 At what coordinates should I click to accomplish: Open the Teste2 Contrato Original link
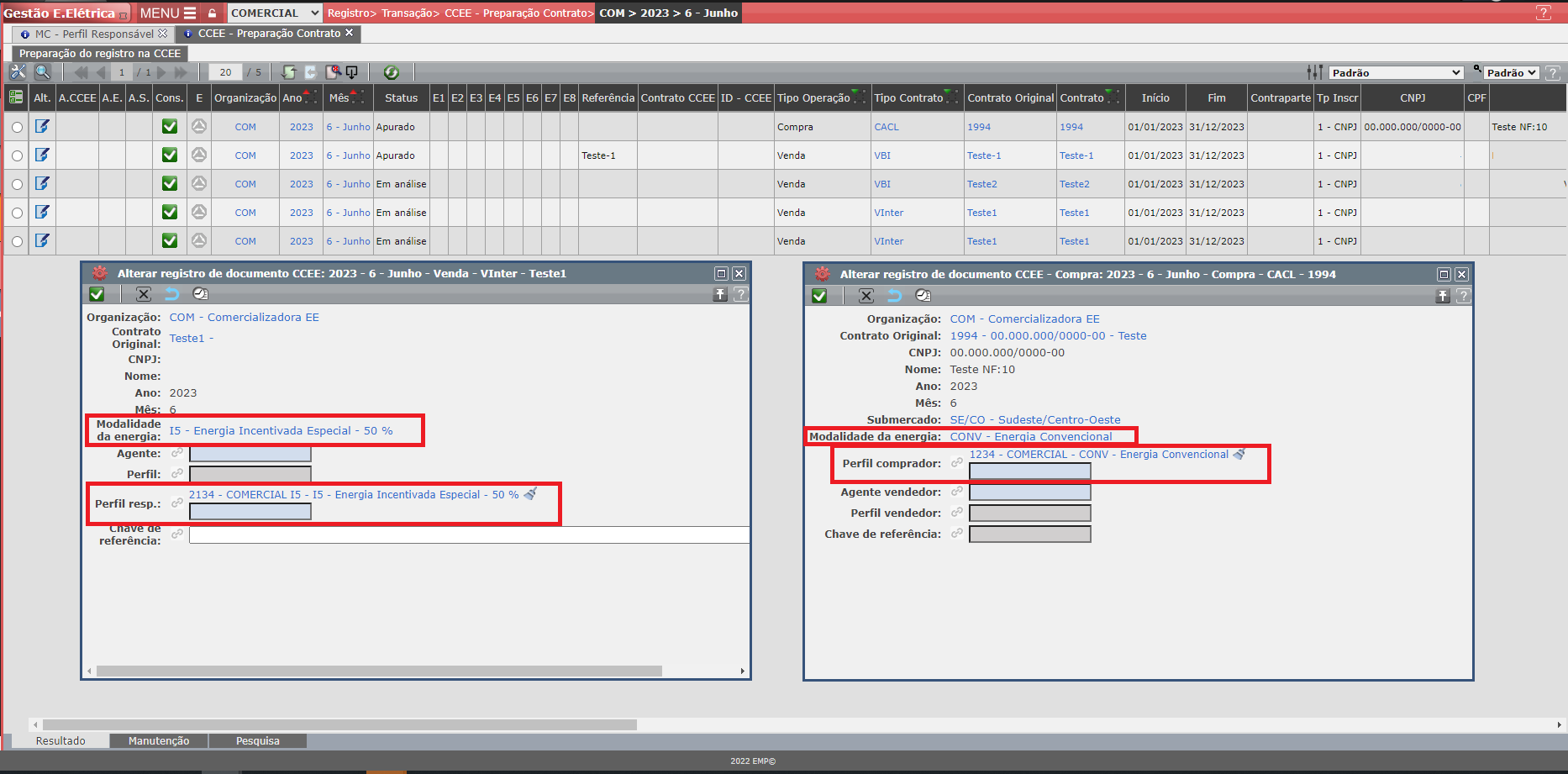tap(981, 184)
